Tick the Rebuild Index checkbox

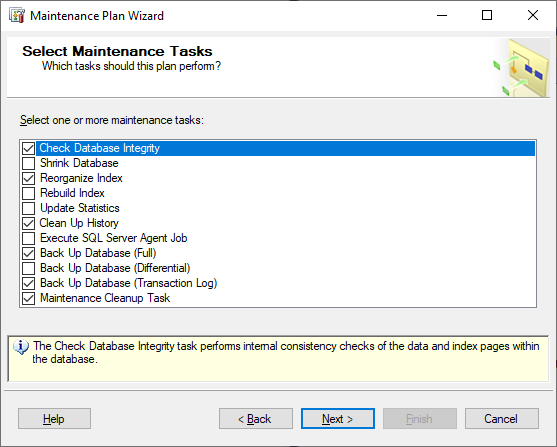(x=28, y=193)
